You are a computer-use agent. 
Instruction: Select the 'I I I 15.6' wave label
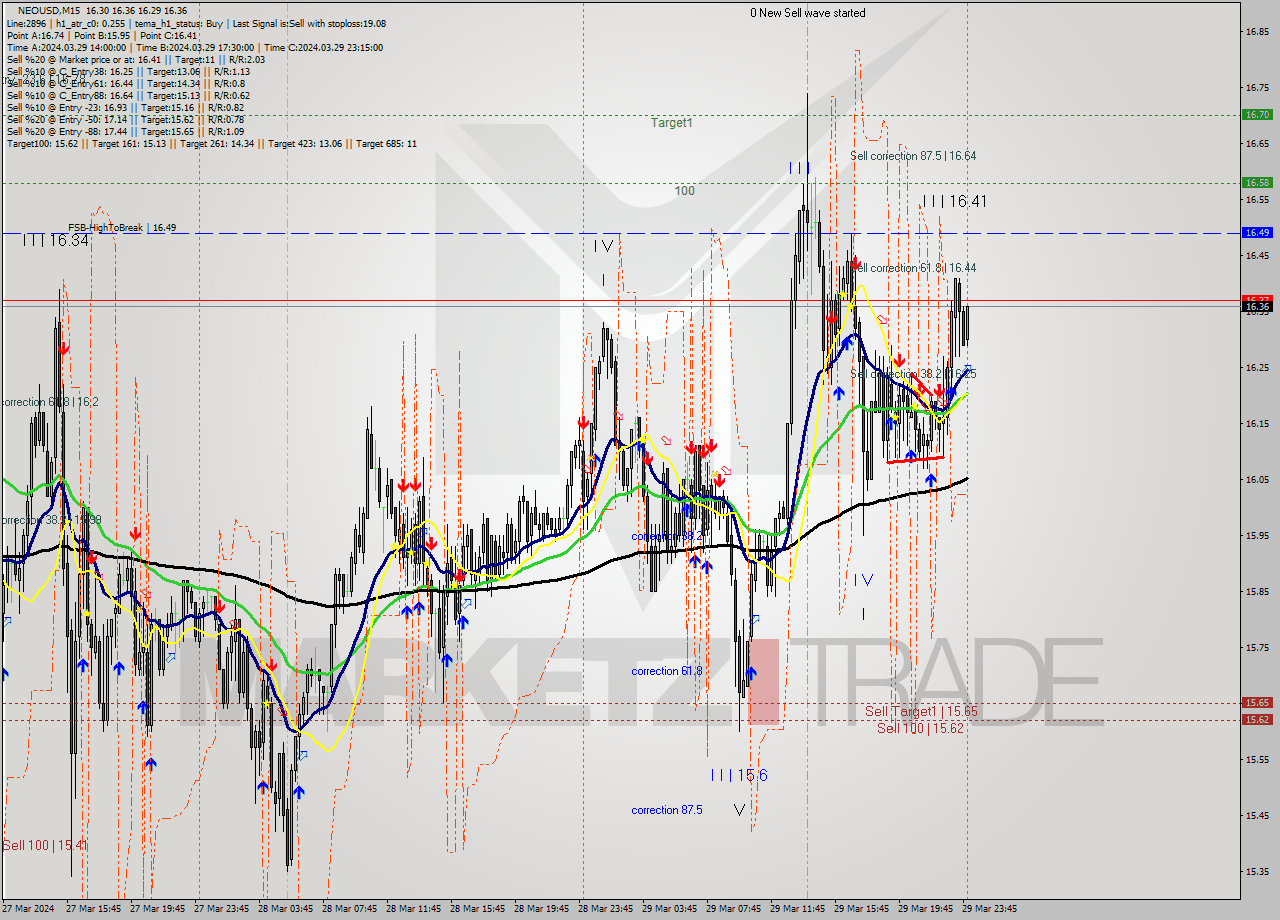739,776
